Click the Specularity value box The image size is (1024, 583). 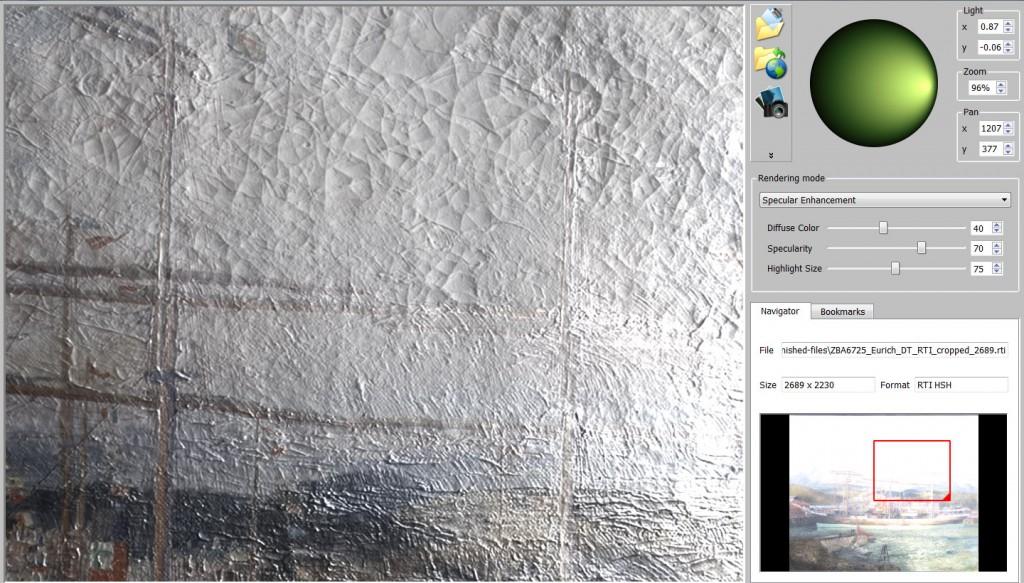coord(981,248)
